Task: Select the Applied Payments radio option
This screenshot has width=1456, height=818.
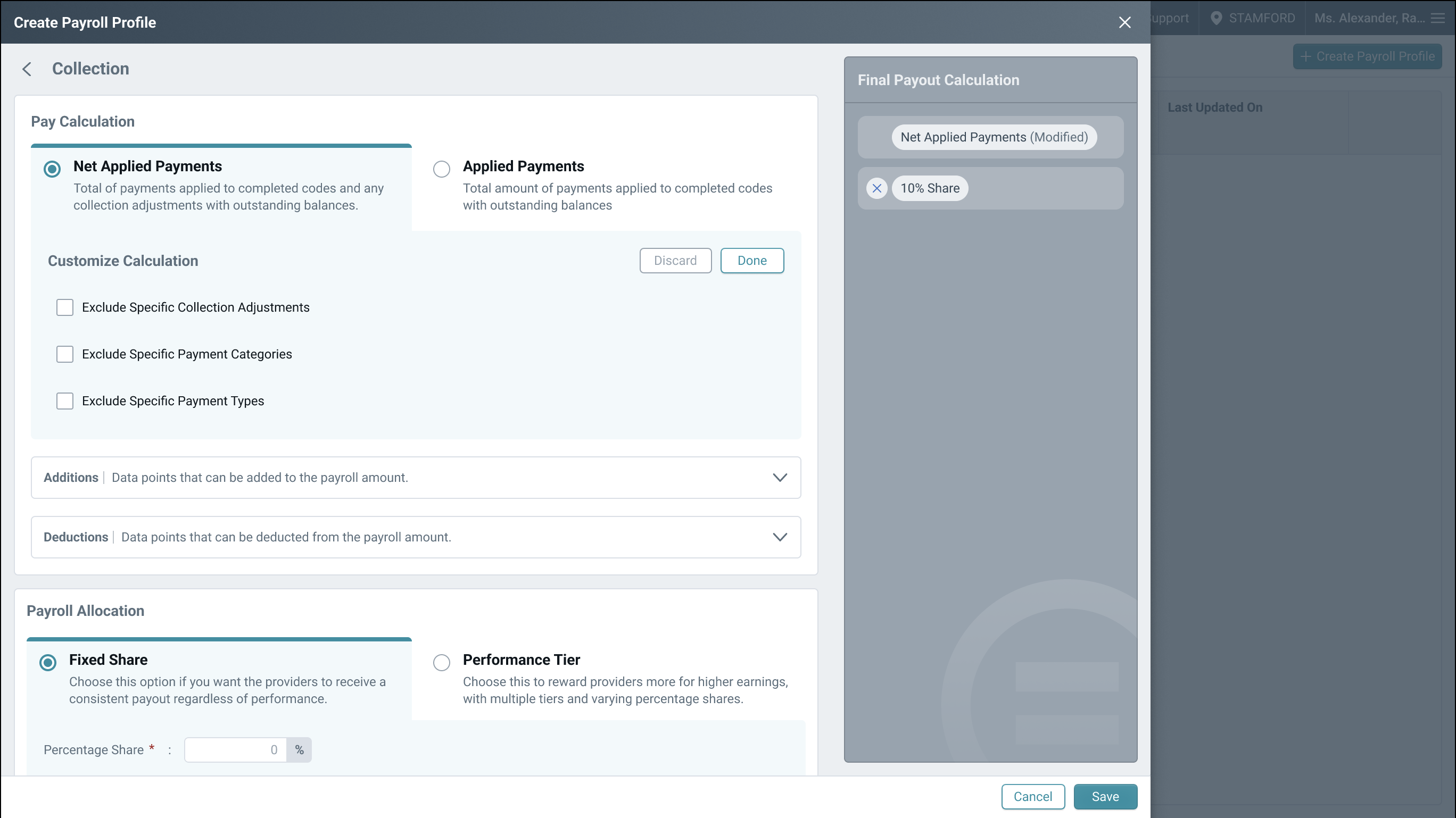Action: point(442,169)
